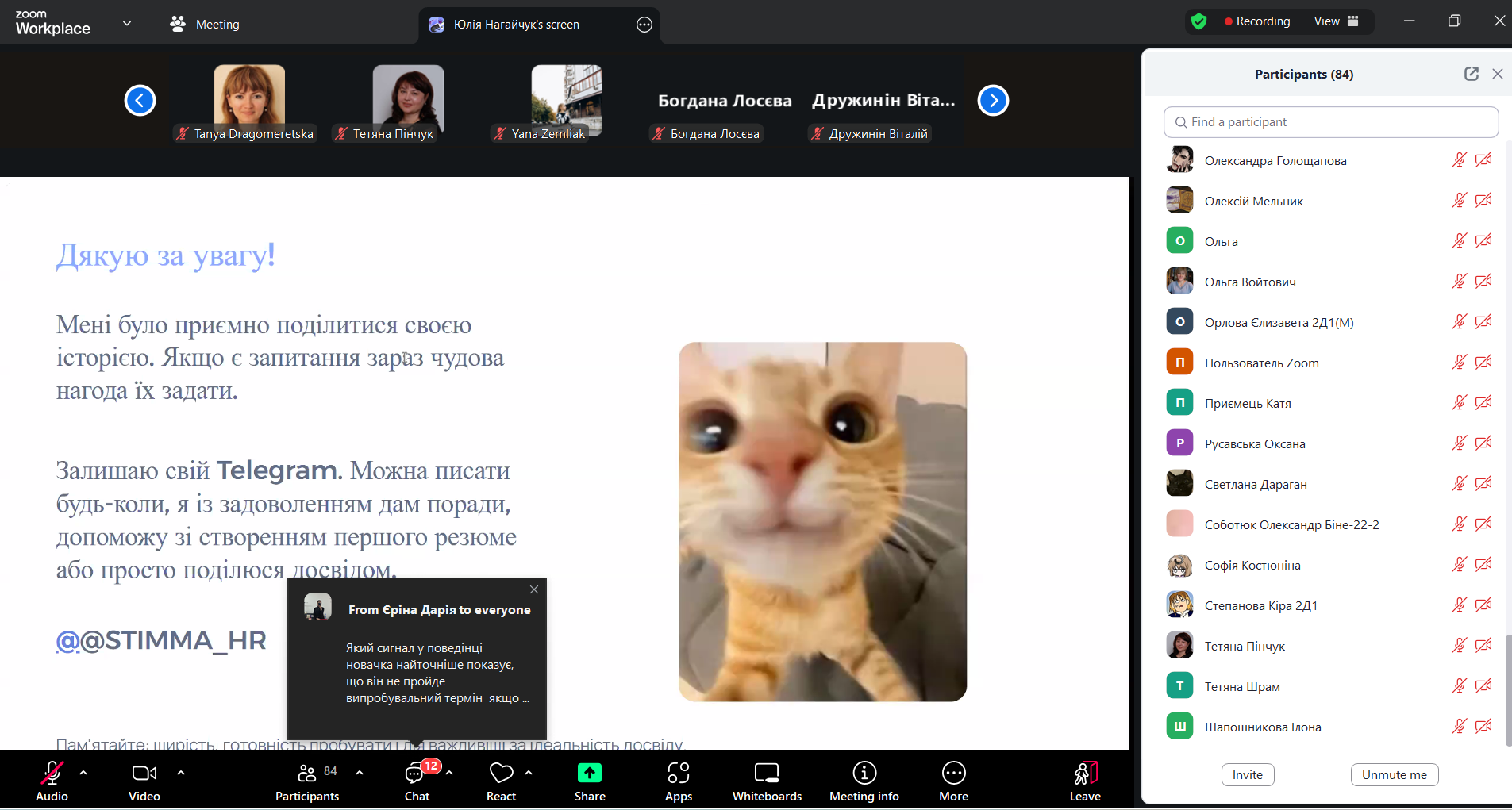Open the Chat panel icon

pyautogui.click(x=415, y=774)
